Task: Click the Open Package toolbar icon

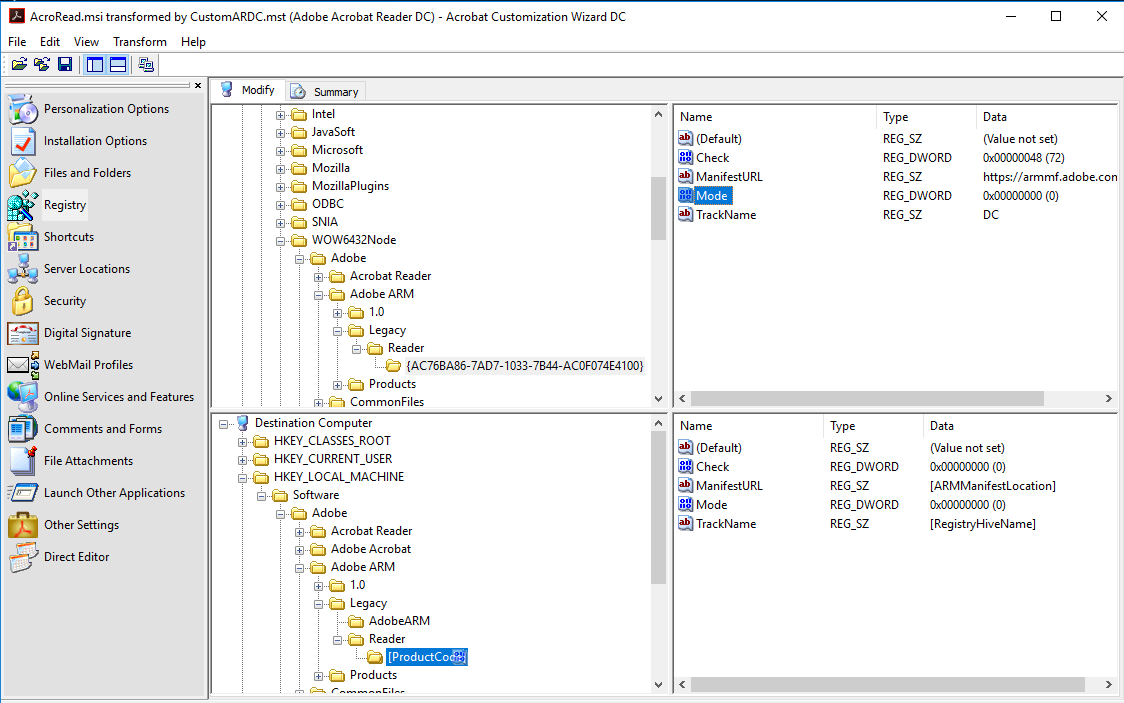Action: (x=19, y=65)
